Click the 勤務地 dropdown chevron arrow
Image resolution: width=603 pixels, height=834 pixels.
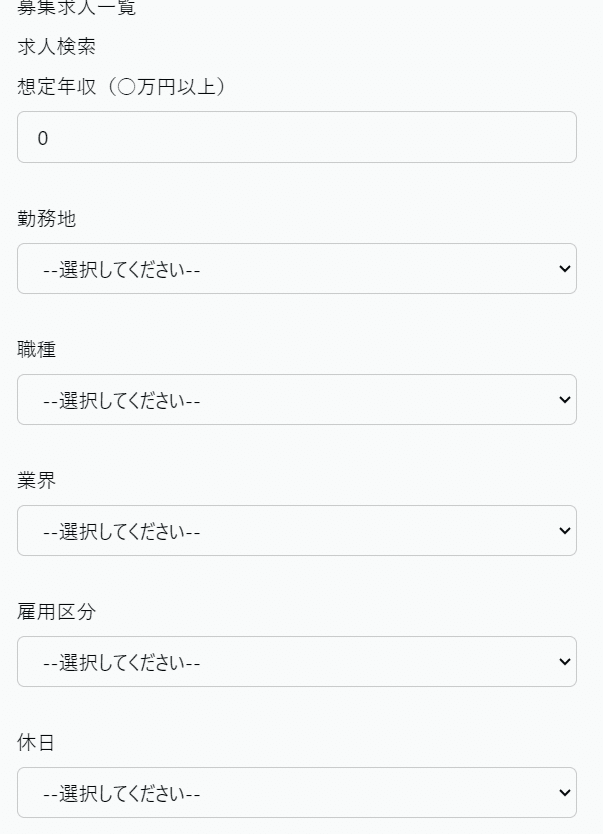click(565, 269)
